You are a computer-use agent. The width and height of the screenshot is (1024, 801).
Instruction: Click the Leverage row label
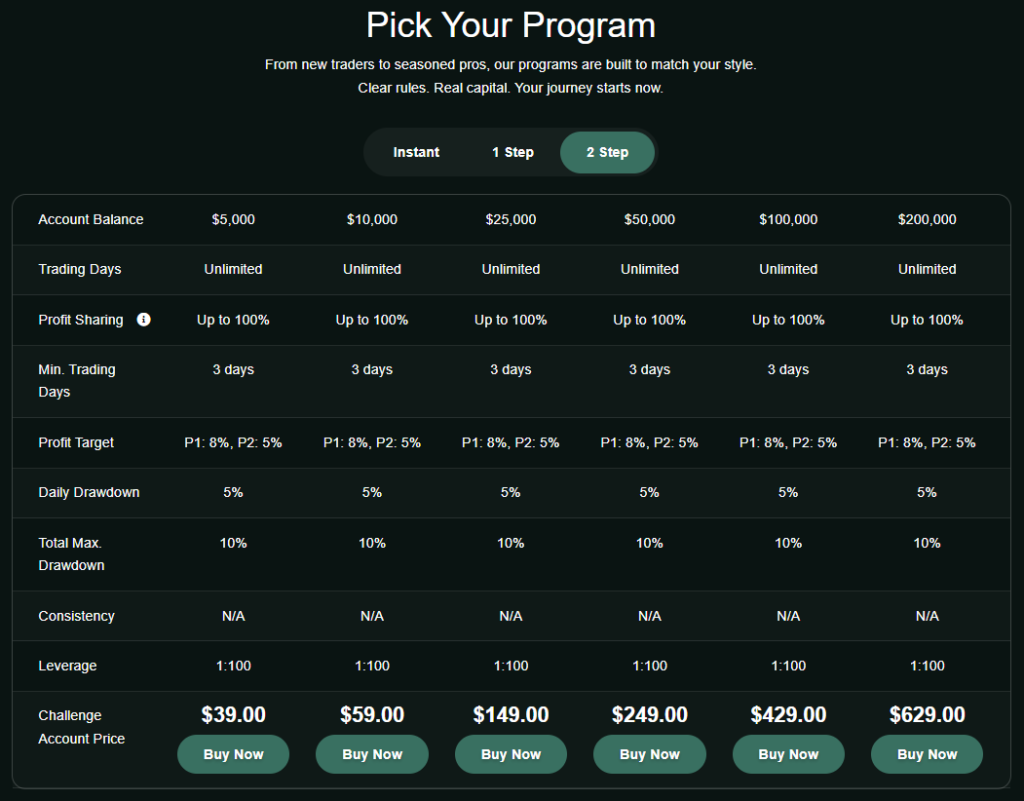point(67,666)
